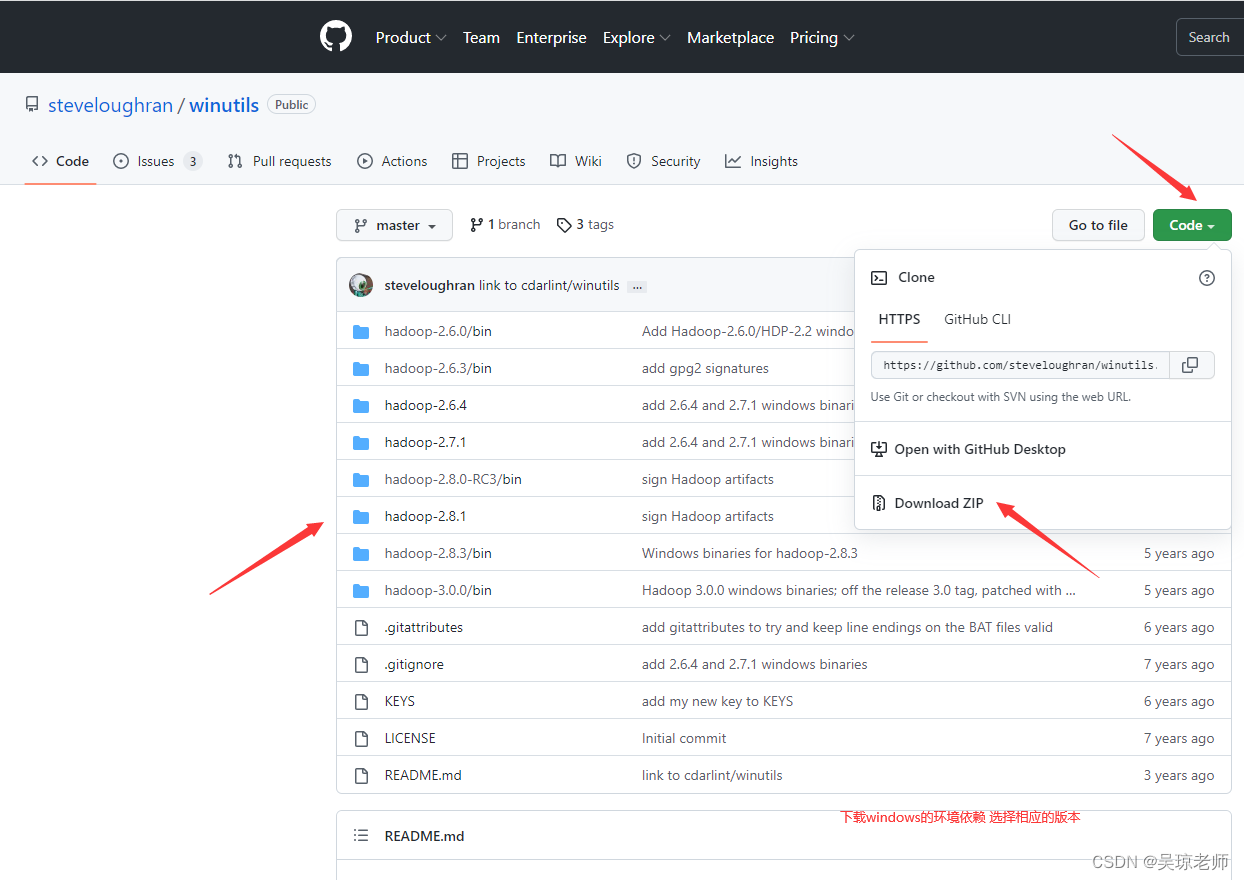Open the Insights tab

pyautogui.click(x=761, y=161)
